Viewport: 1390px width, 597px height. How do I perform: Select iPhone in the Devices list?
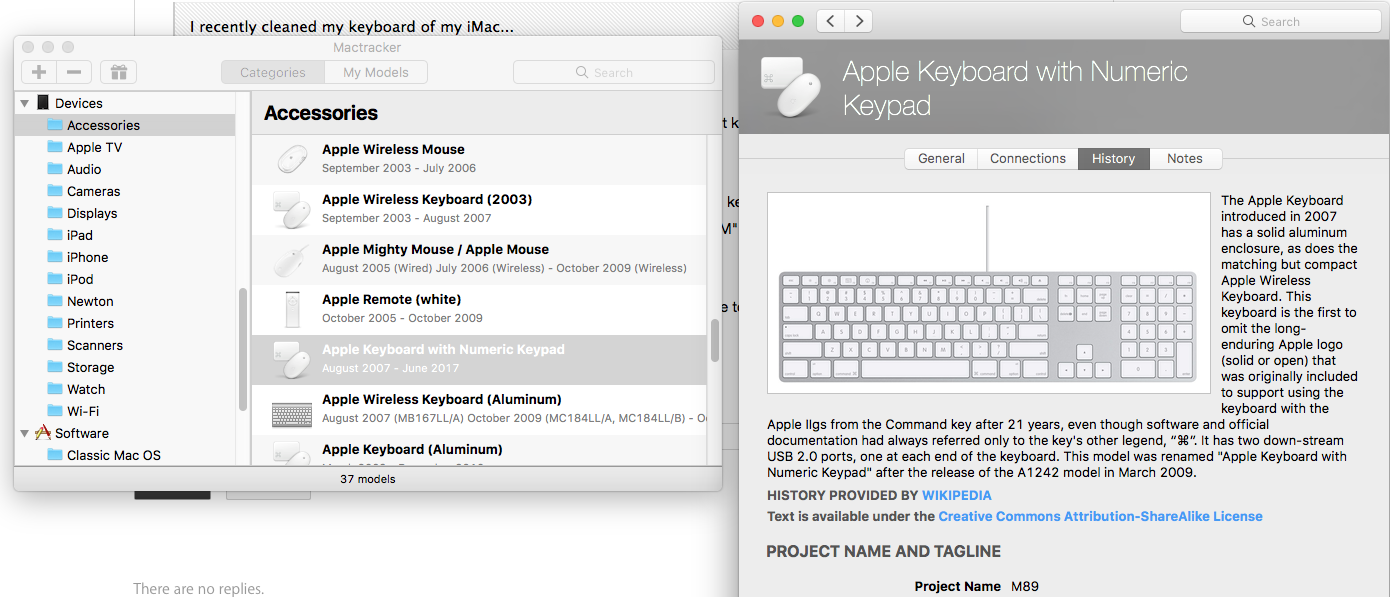tap(125, 257)
